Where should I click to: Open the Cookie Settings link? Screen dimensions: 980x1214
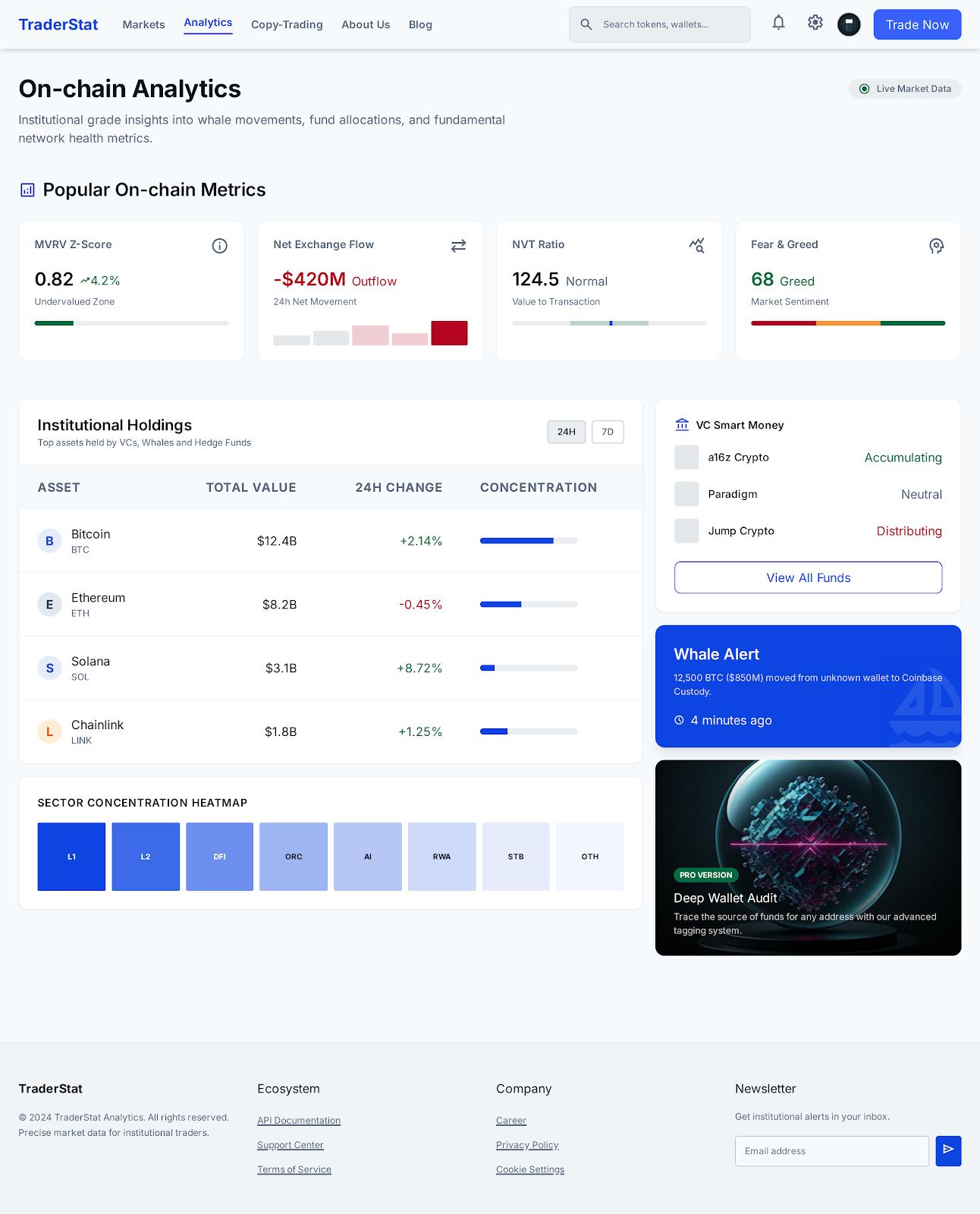530,1169
